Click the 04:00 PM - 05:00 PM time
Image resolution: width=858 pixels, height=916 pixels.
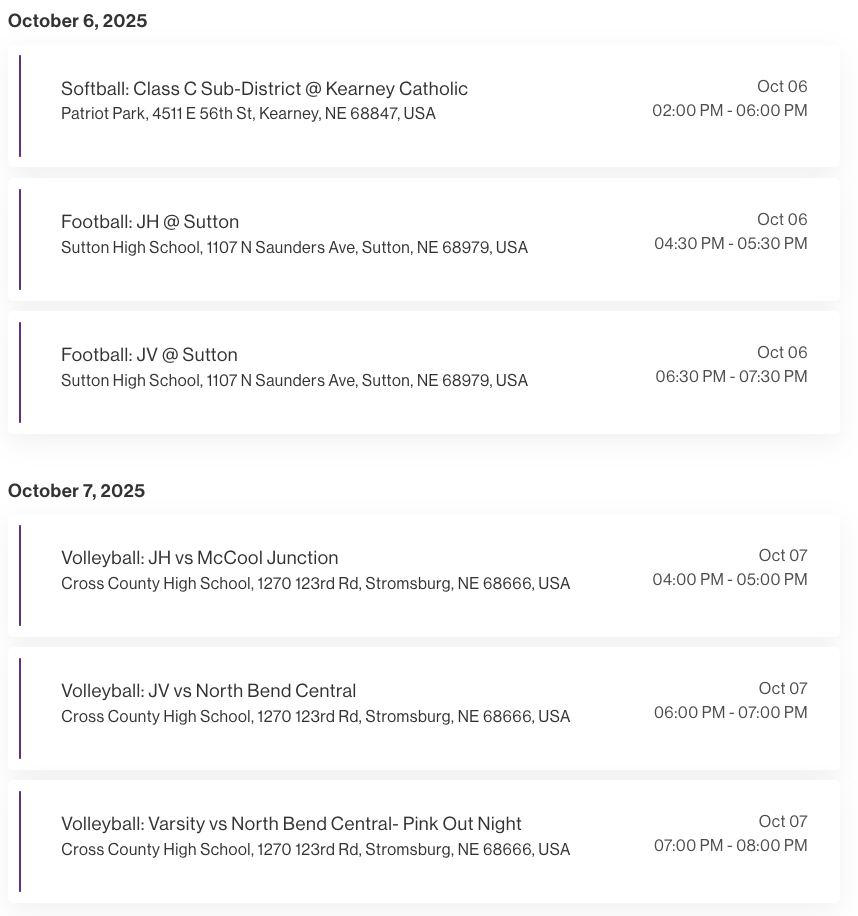729,580
